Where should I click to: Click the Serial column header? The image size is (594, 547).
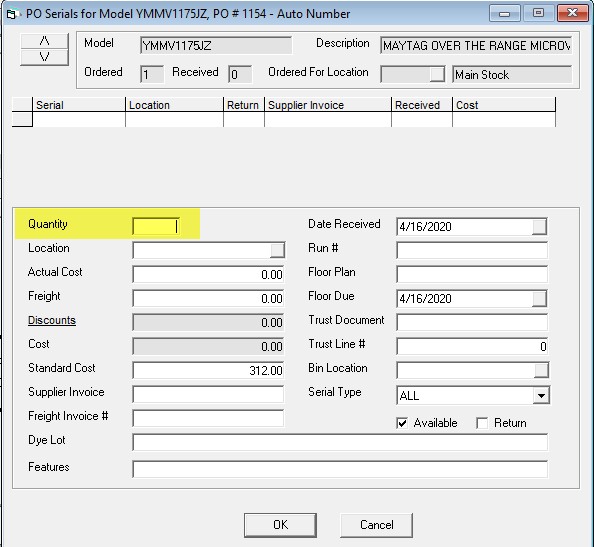[x=79, y=105]
